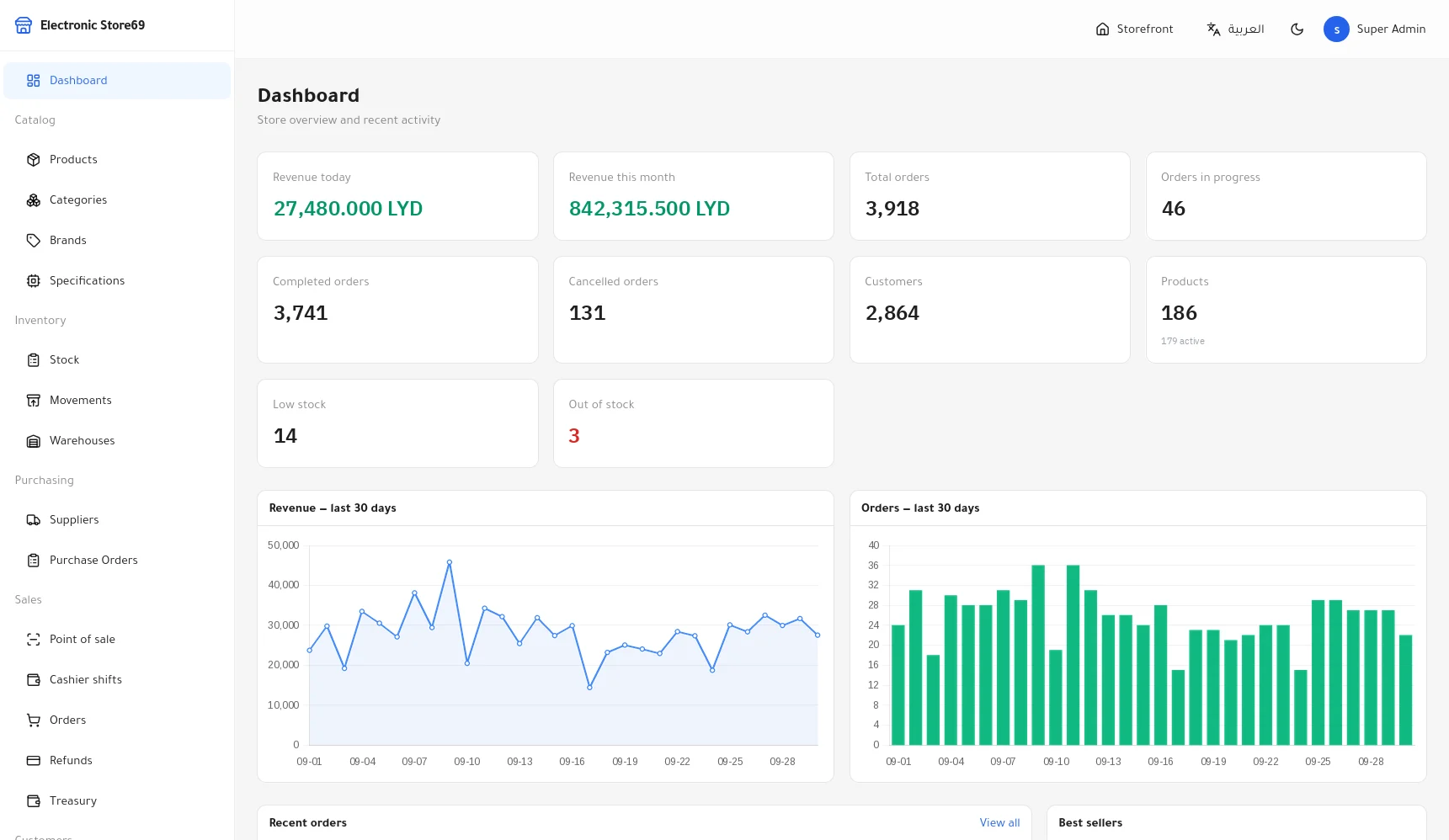
Task: Click the "179 active" text
Action: click(1182, 341)
